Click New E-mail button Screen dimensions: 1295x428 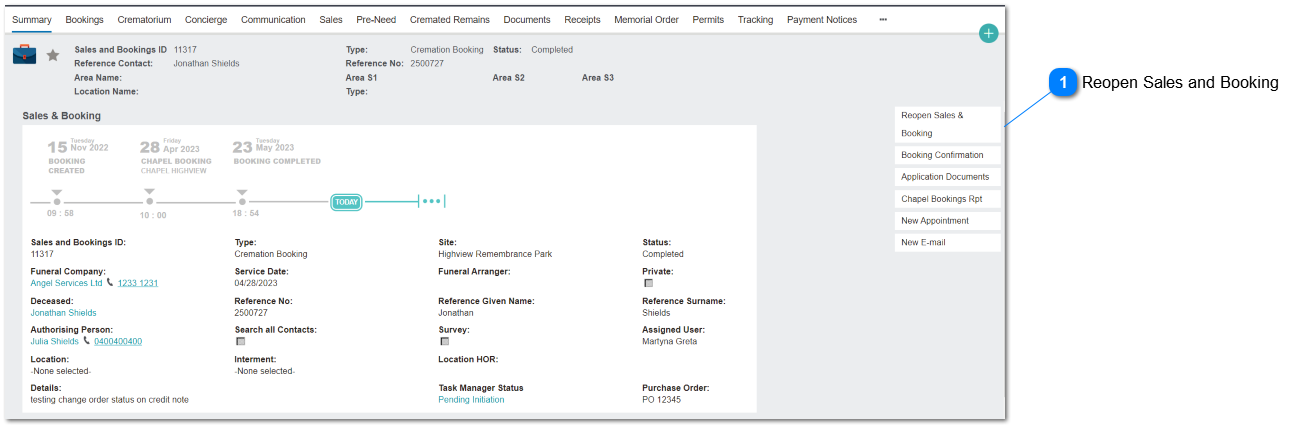(947, 243)
